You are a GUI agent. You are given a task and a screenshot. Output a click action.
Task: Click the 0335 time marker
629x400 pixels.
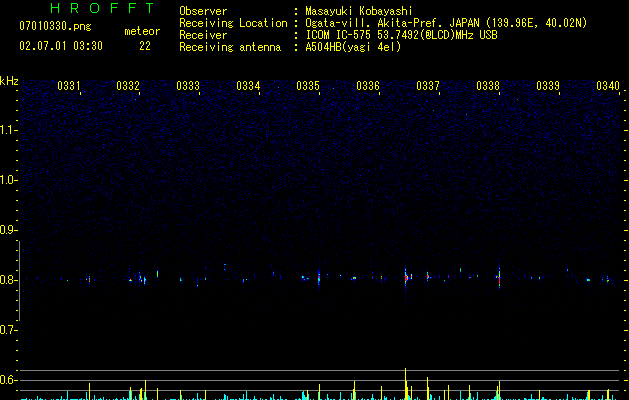[308, 86]
